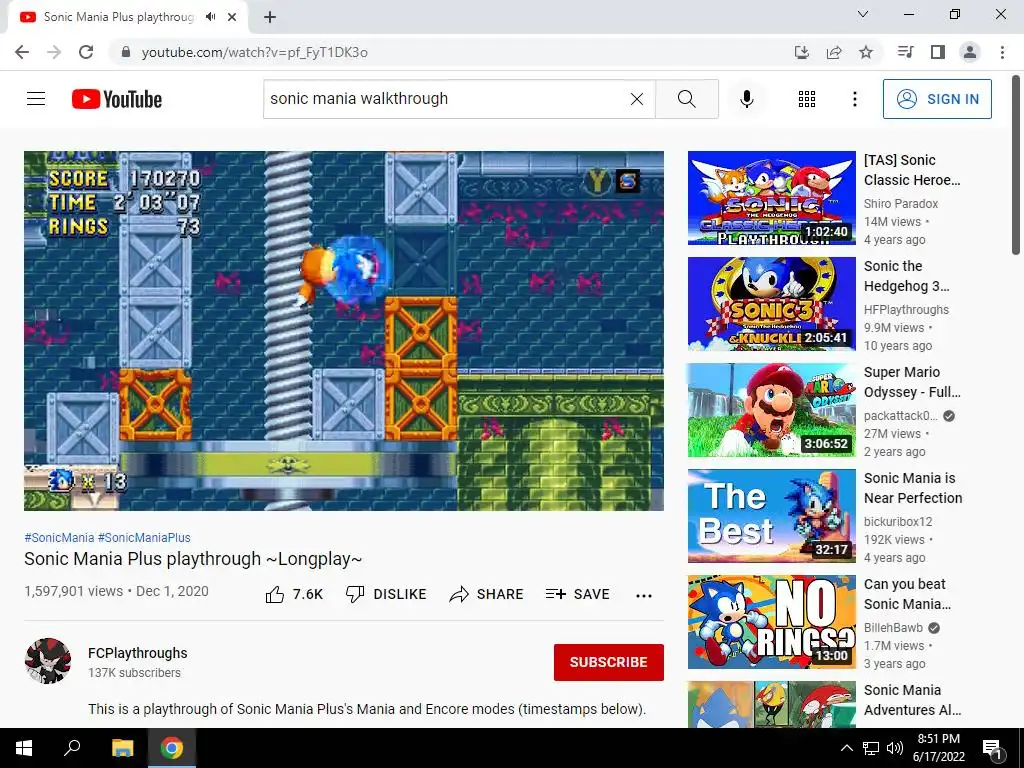Click the Sonic Mania video player

[344, 330]
